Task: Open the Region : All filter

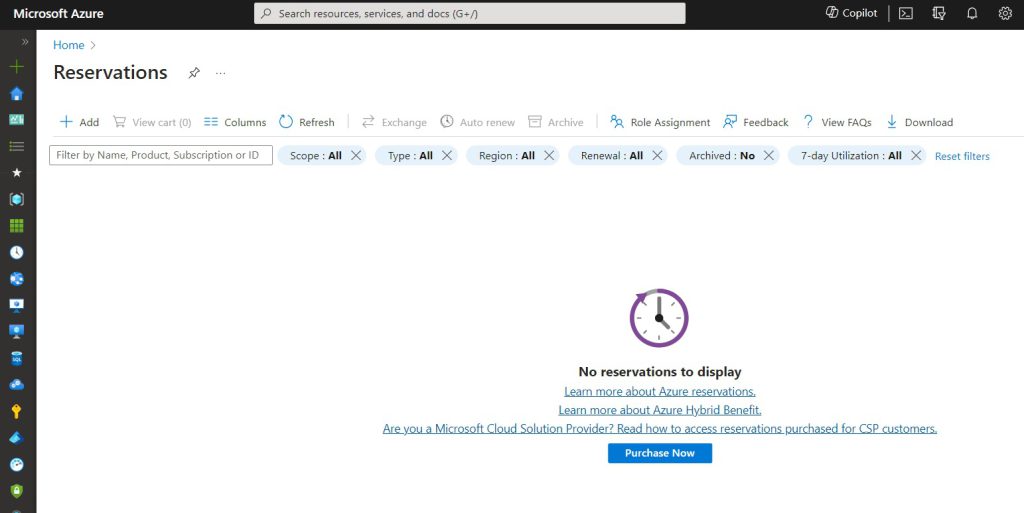Action: pos(507,155)
